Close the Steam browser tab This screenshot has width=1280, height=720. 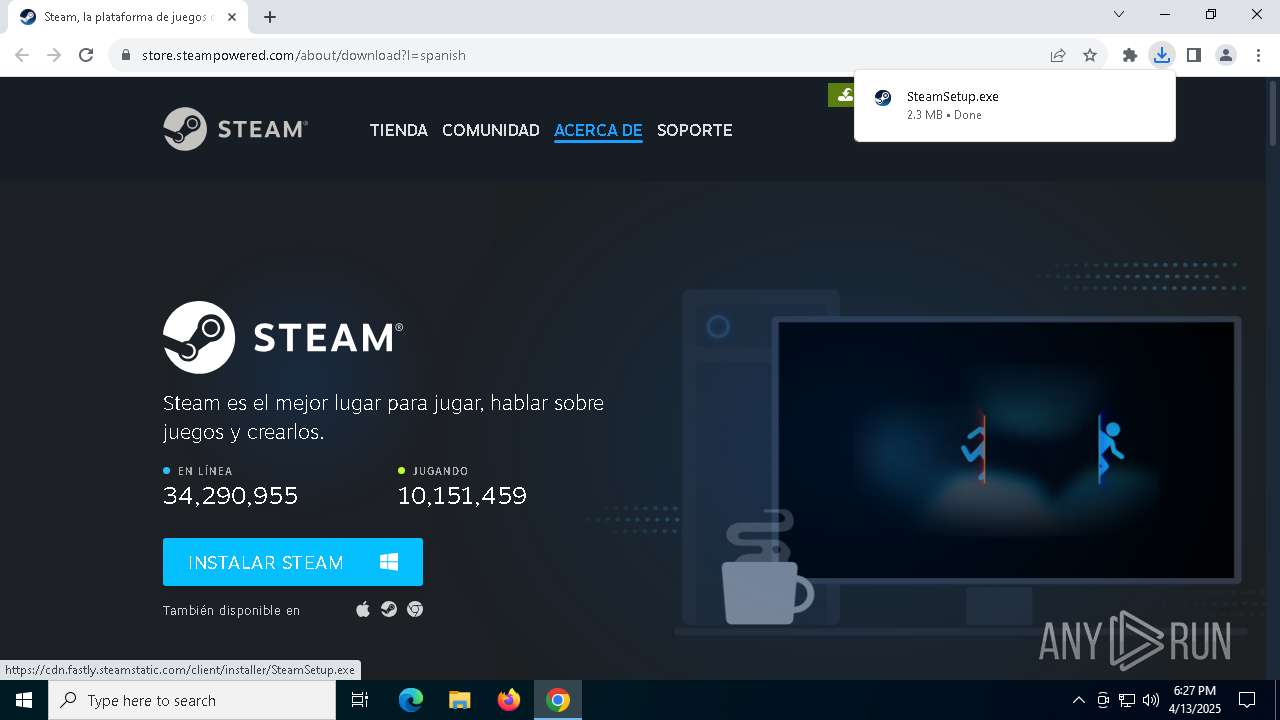(232, 17)
